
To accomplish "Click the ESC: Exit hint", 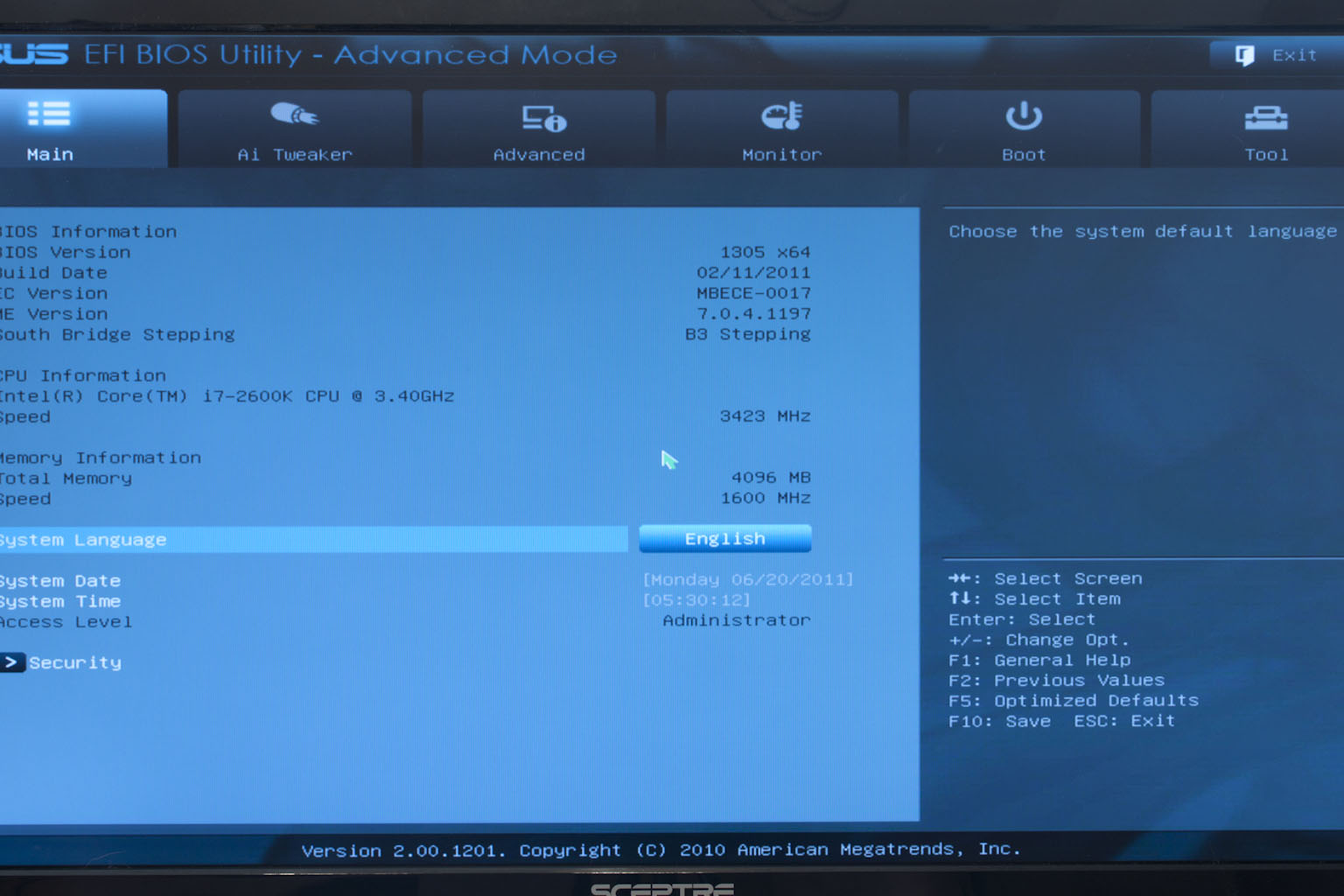I will 1124,721.
